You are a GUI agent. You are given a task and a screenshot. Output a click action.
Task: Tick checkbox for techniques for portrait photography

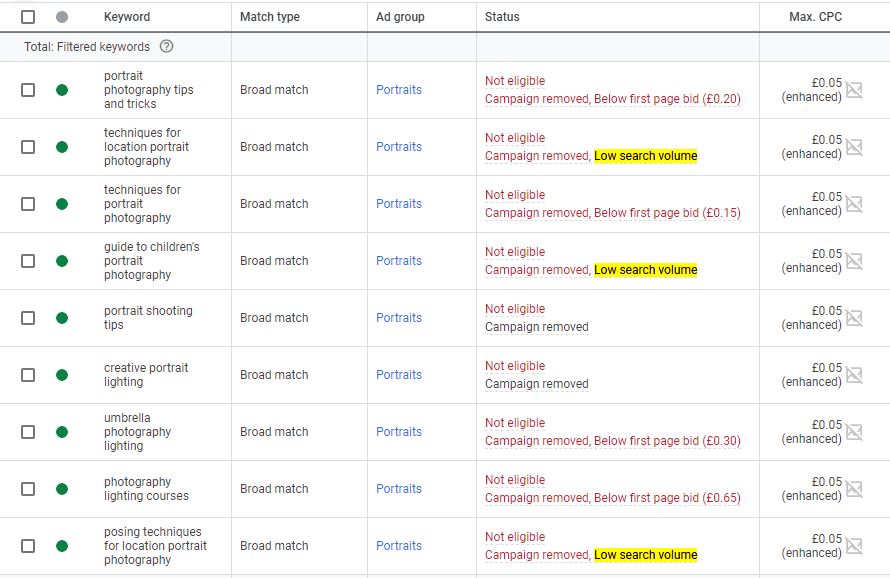pyautogui.click(x=28, y=204)
